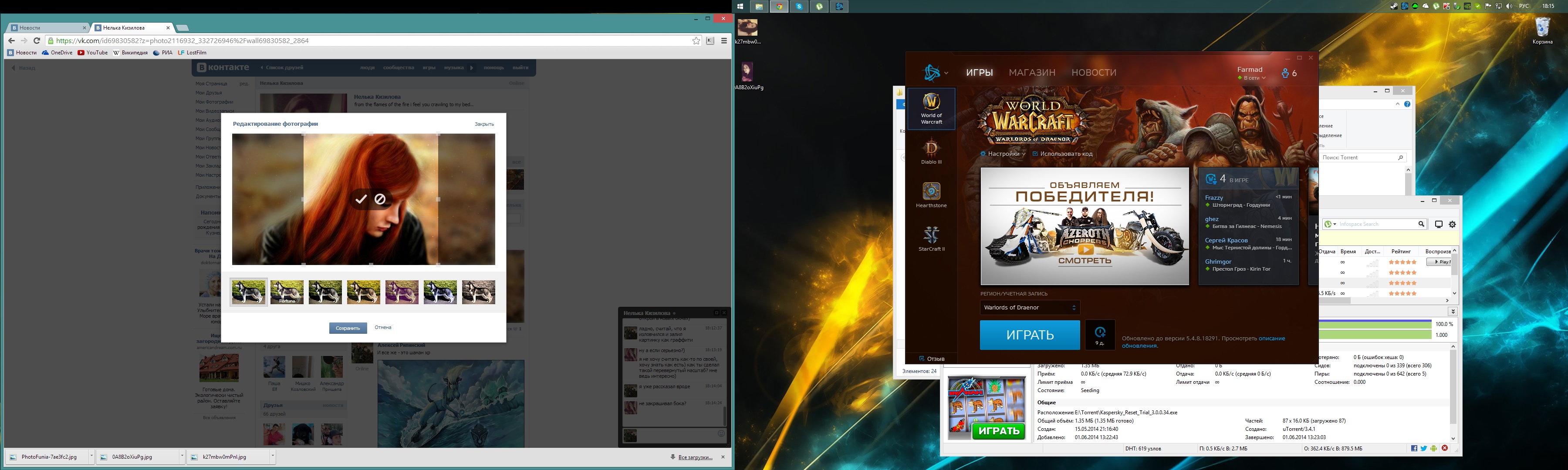Select the Fortuna filter thumbnail
1568x470 pixels.
click(287, 292)
